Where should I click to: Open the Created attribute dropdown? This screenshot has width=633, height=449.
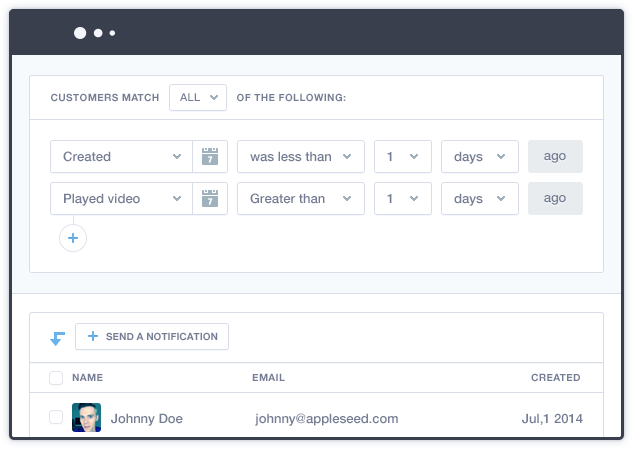tap(122, 157)
